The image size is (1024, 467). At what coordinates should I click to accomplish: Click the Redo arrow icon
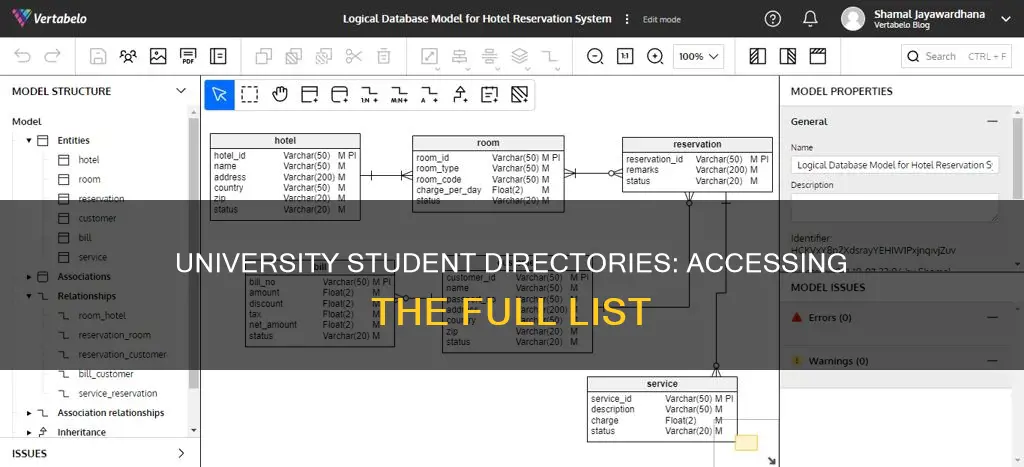[52, 56]
